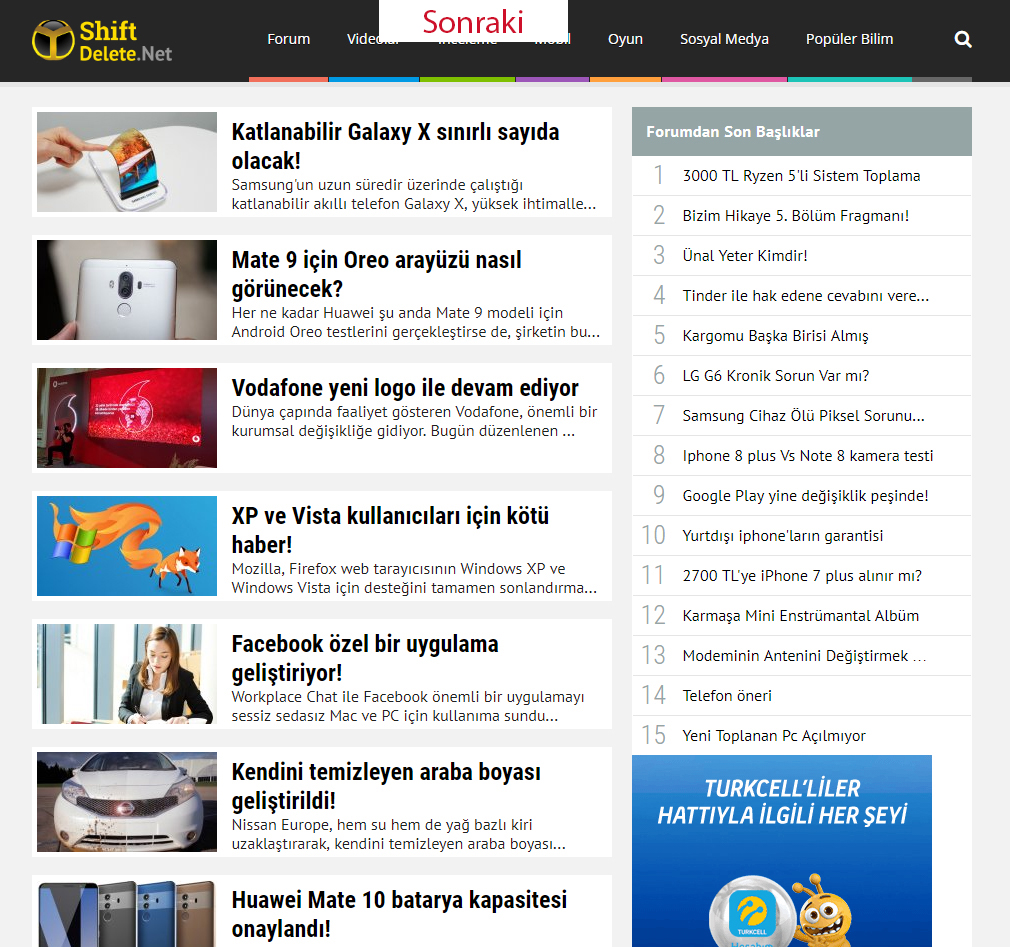Open the white Nissan car thumbnail
1010x947 pixels.
[127, 802]
